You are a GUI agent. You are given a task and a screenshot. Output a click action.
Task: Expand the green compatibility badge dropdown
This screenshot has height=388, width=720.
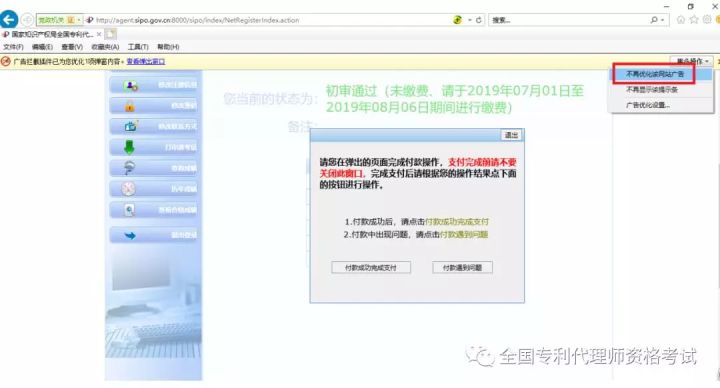click(x=79, y=20)
